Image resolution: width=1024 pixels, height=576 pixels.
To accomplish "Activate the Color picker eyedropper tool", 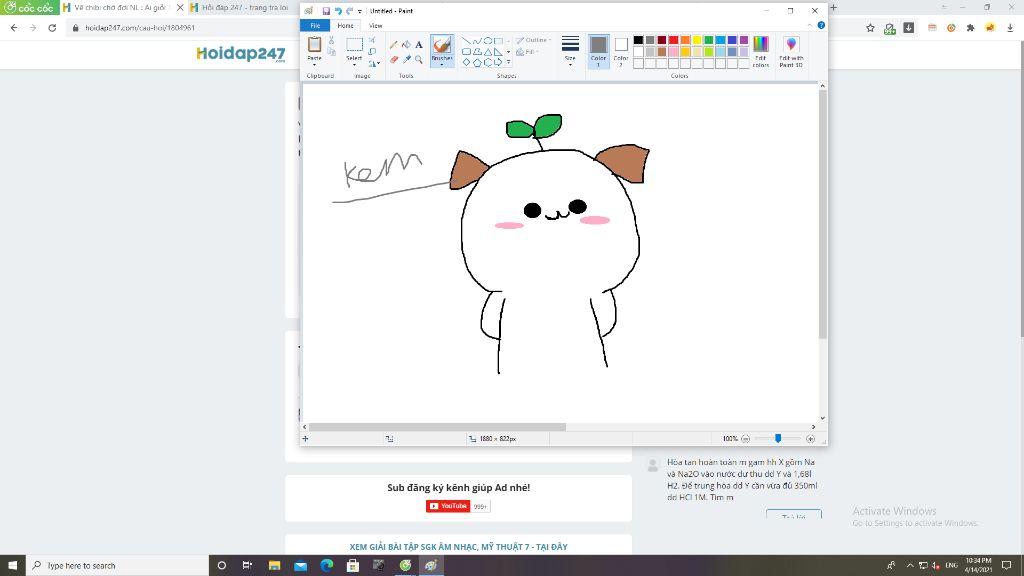I will pyautogui.click(x=406, y=59).
